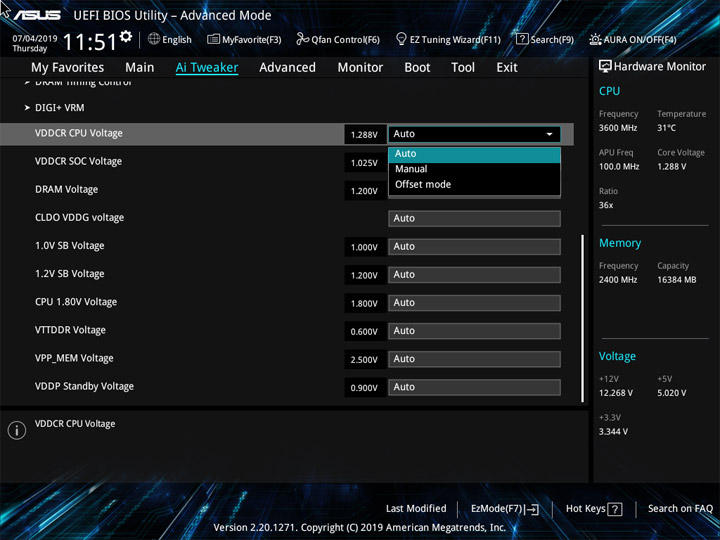Click Last Modified in the footer

(x=416, y=509)
